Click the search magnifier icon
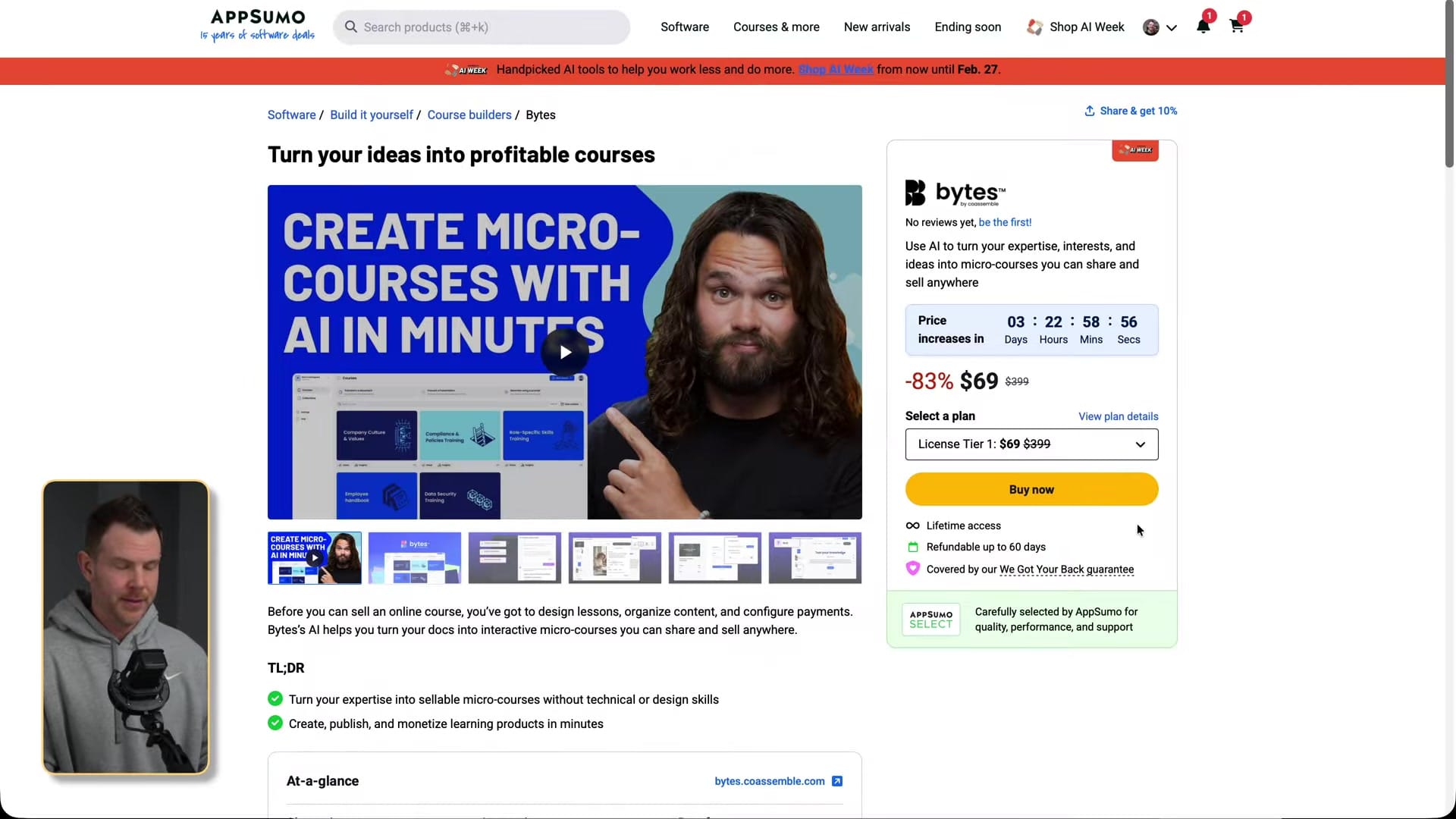Viewport: 1456px width, 819px height. tap(351, 27)
